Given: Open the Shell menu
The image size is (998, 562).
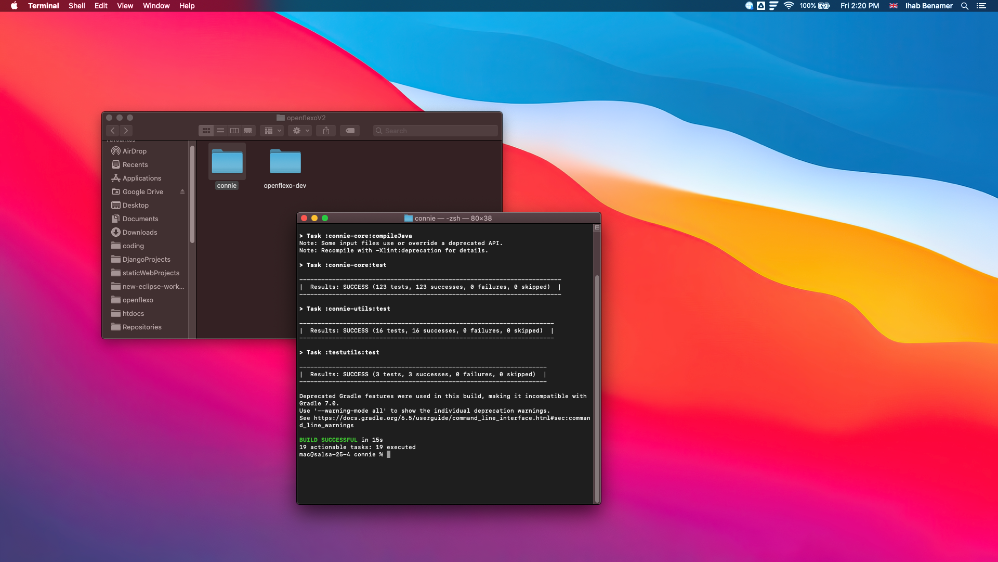Looking at the screenshot, I should 77,6.
